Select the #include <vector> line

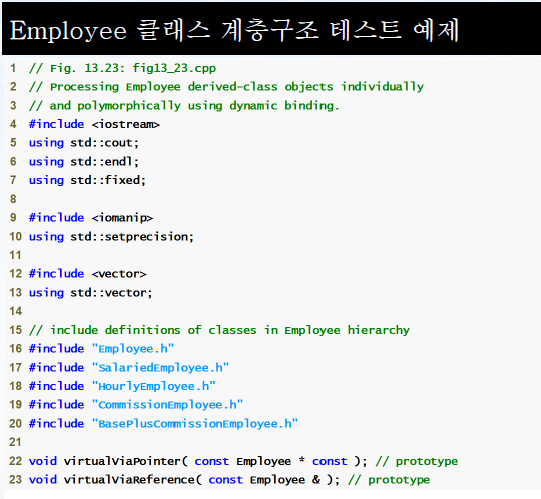pos(88,274)
